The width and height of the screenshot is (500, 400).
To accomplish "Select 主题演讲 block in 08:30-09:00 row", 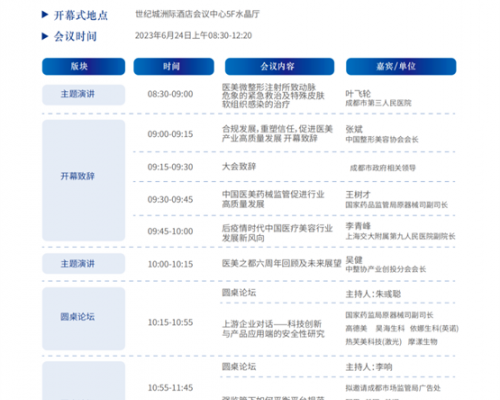I will click(x=83, y=95).
